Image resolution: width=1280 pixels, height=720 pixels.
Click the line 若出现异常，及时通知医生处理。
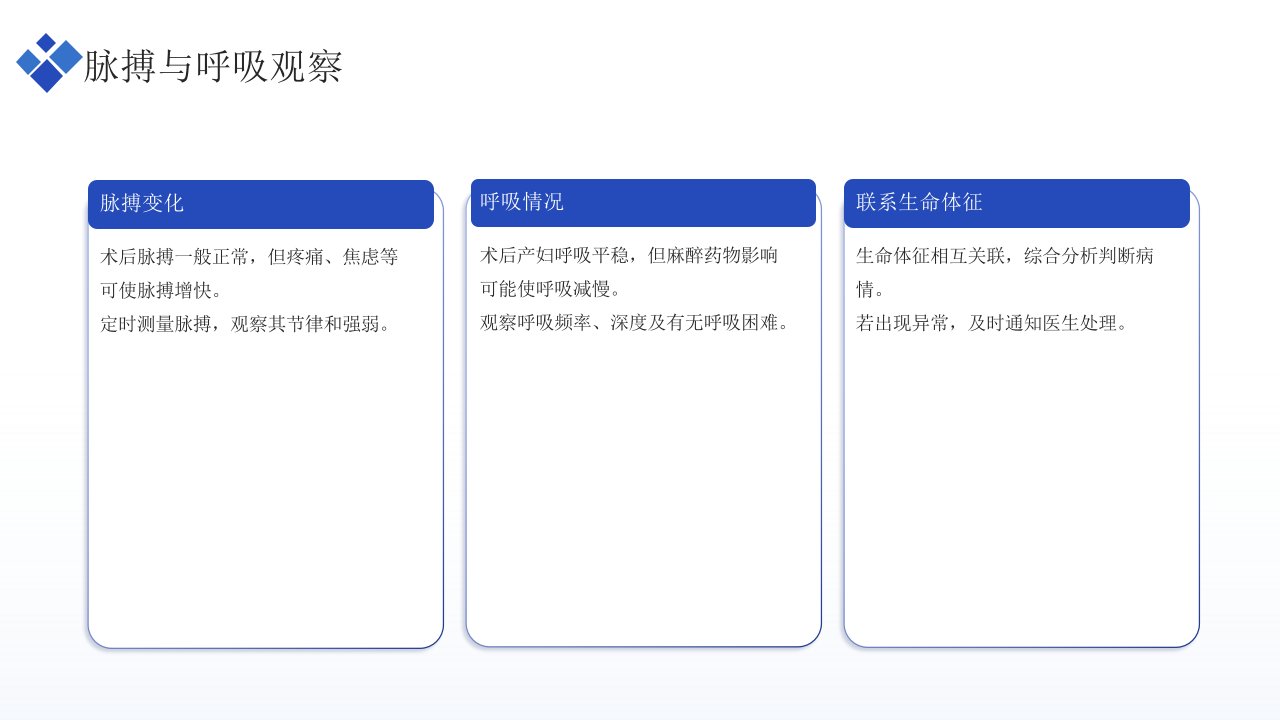tap(993, 323)
